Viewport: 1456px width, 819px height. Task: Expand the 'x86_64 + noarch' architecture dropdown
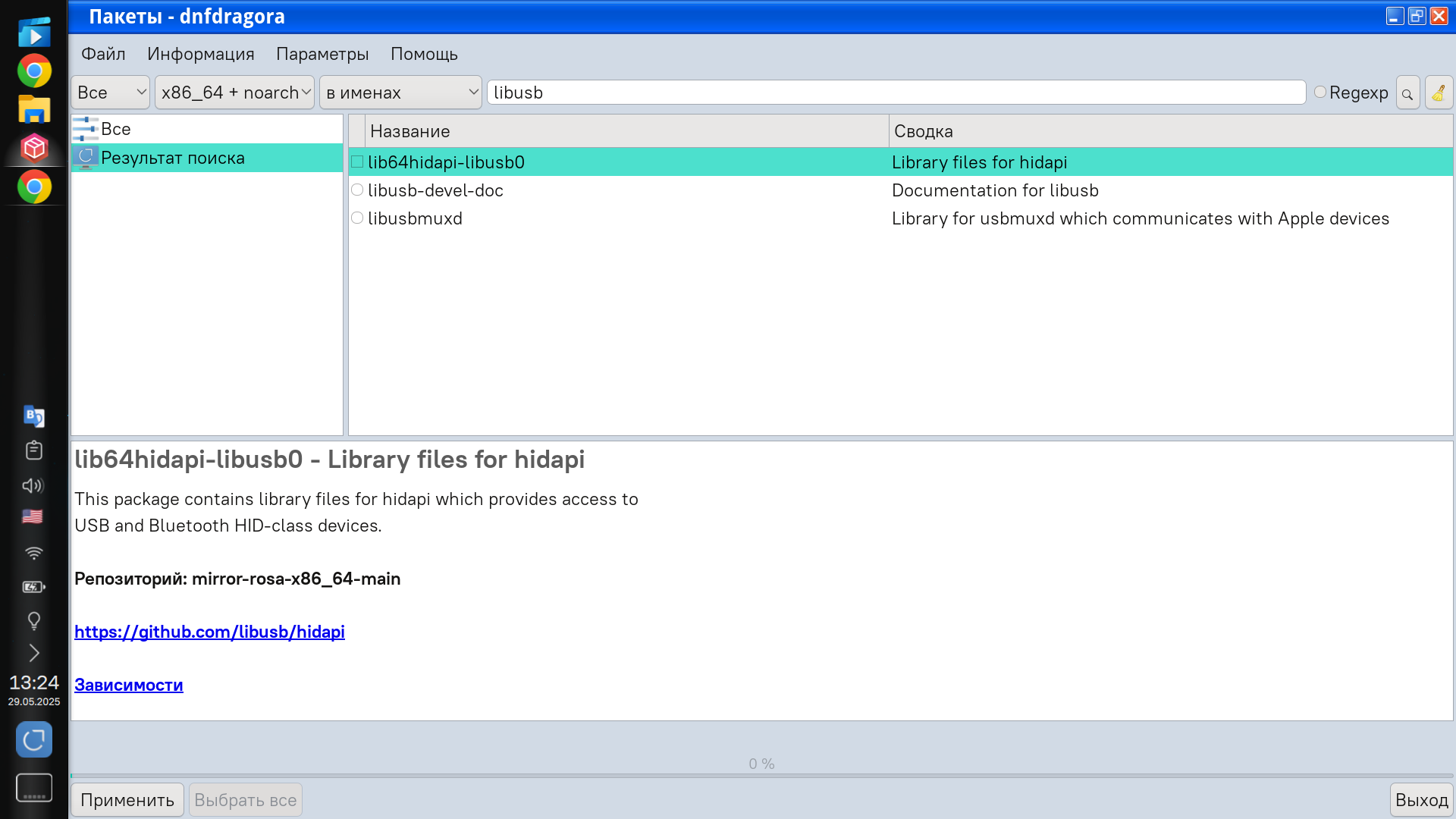click(x=235, y=93)
